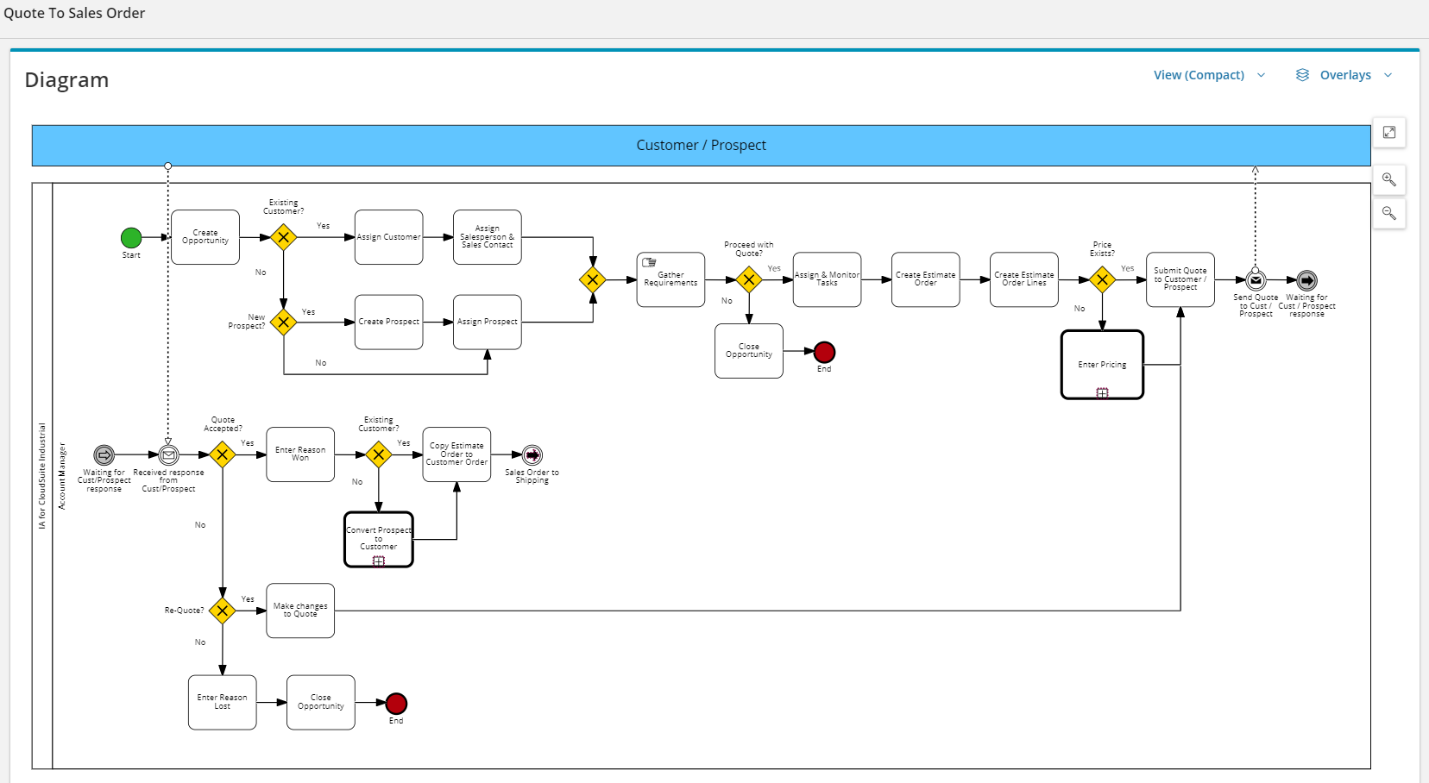
Task: Click the Send Quote to Cust/Prospect envelope event
Action: pyautogui.click(x=1256, y=280)
